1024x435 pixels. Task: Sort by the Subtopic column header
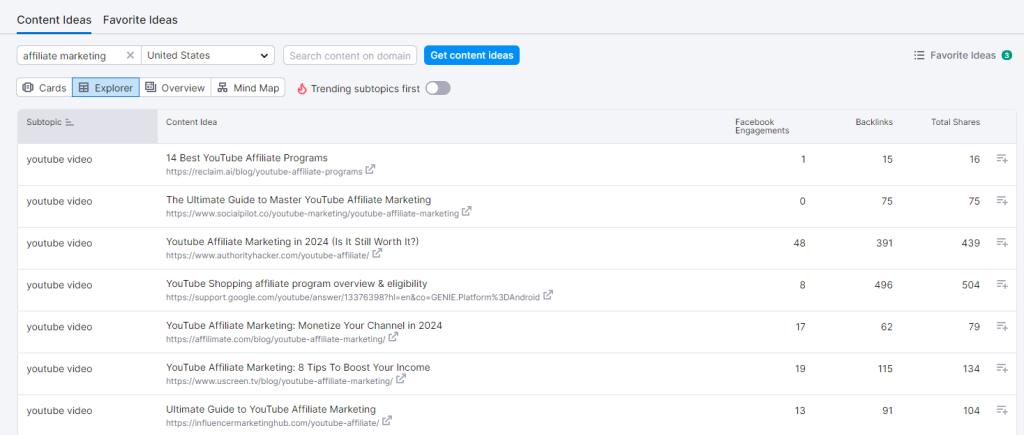[88, 126]
